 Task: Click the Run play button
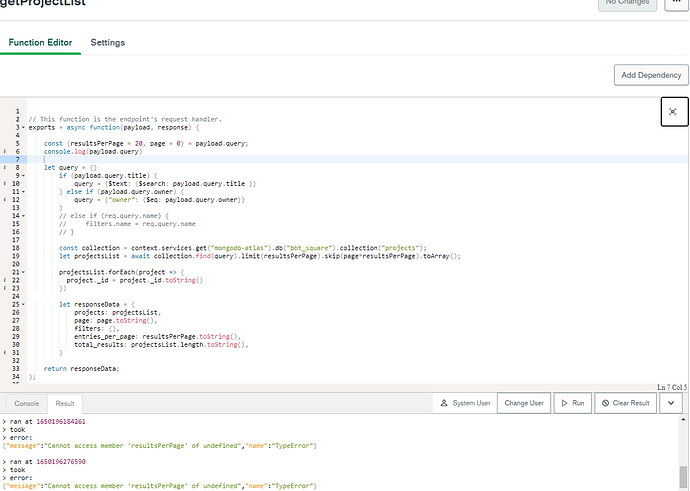[x=574, y=403]
